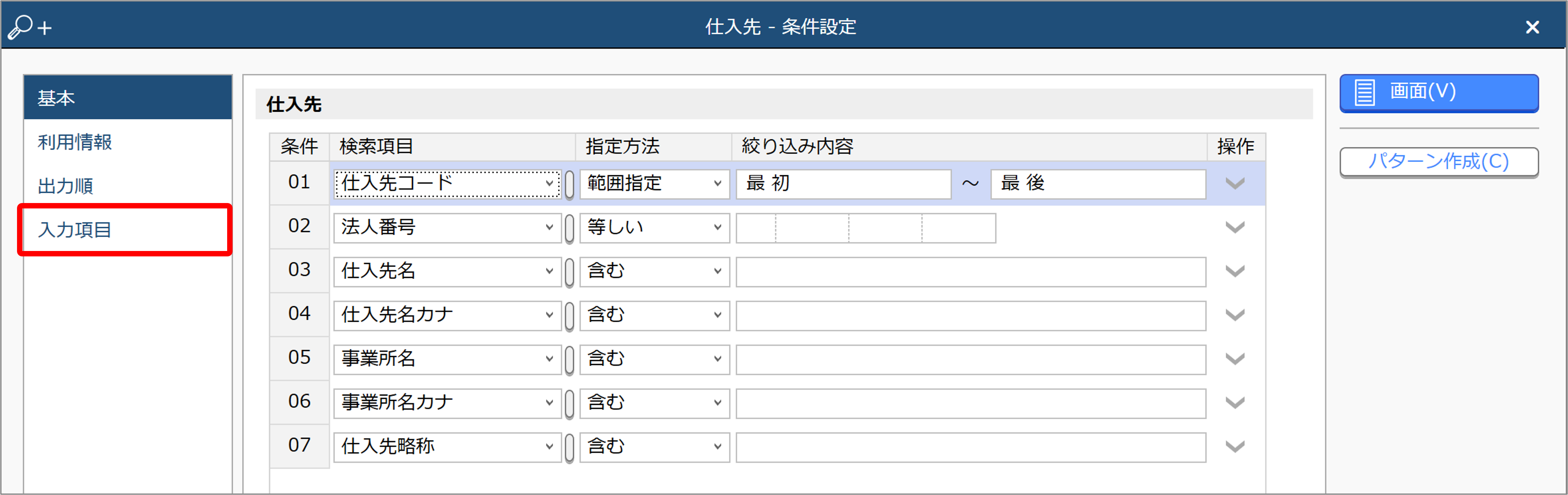Click the 仕入先 section heading
Image resolution: width=1568 pixels, height=495 pixels.
point(294,104)
